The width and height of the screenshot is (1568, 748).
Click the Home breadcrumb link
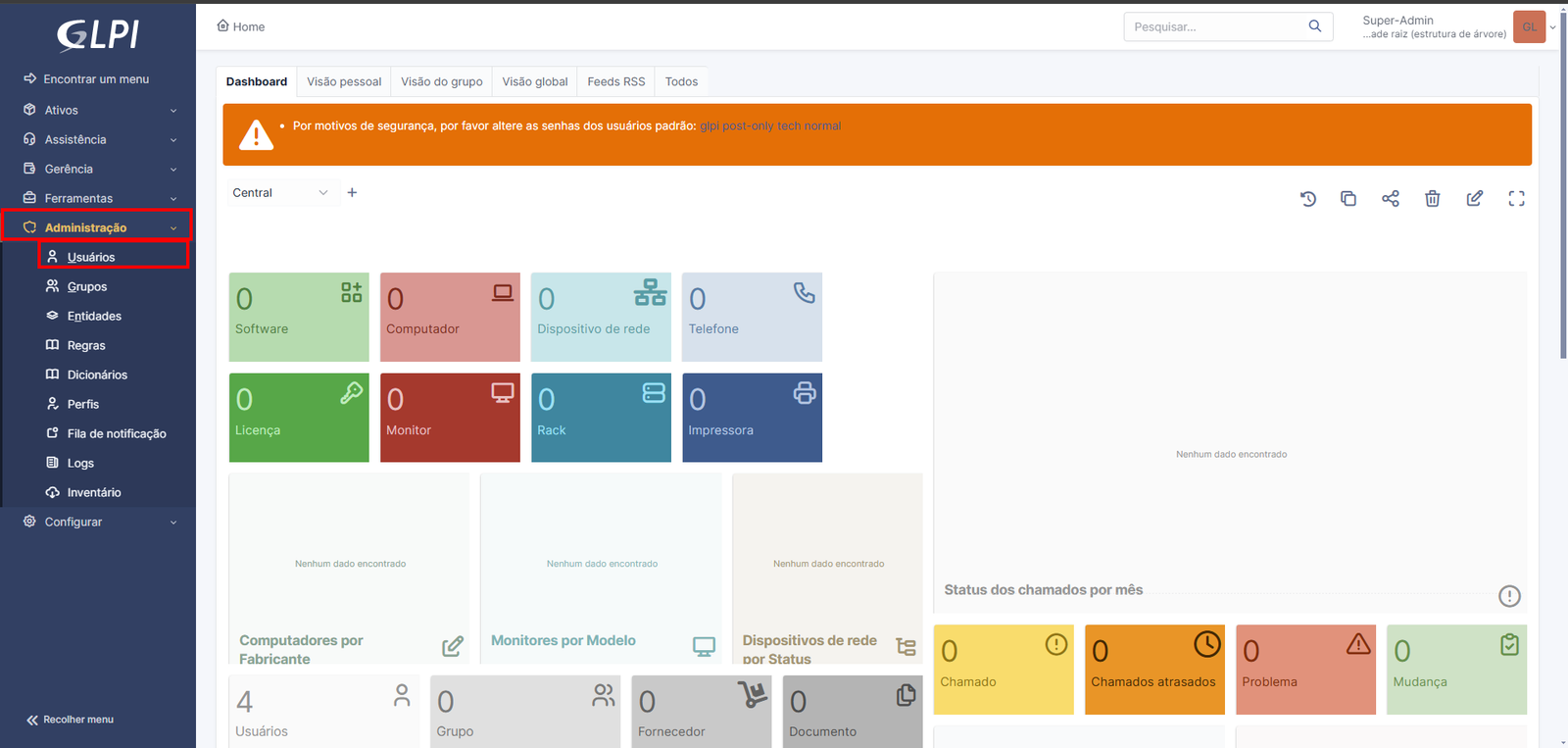pyautogui.click(x=241, y=26)
